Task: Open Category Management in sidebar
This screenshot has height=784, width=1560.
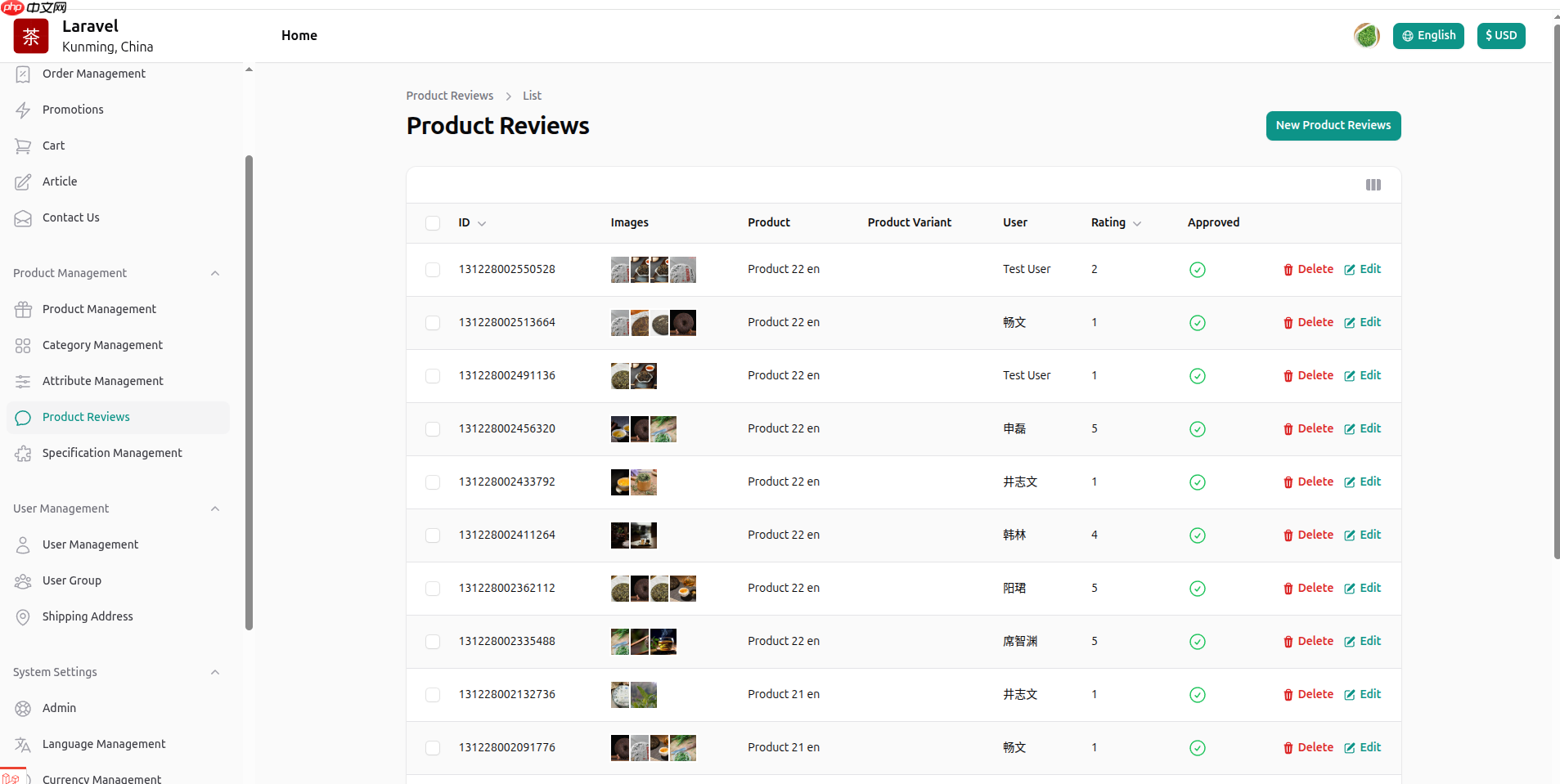Action: point(102,345)
